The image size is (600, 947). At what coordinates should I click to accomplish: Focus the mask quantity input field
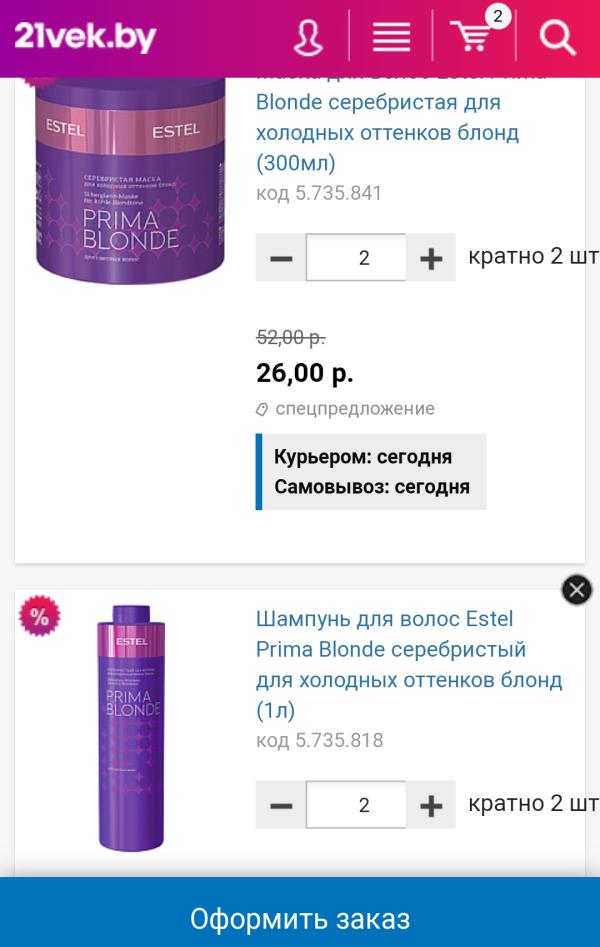[356, 258]
